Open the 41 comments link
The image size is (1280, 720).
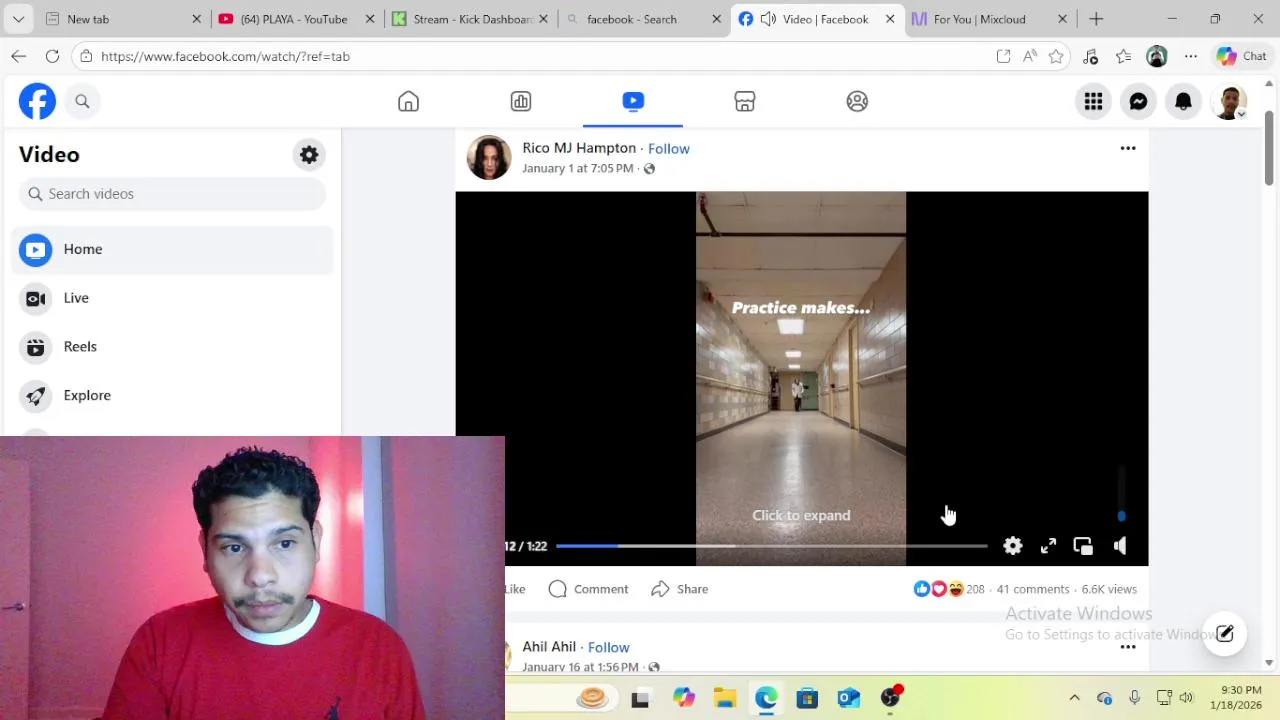click(x=1033, y=589)
